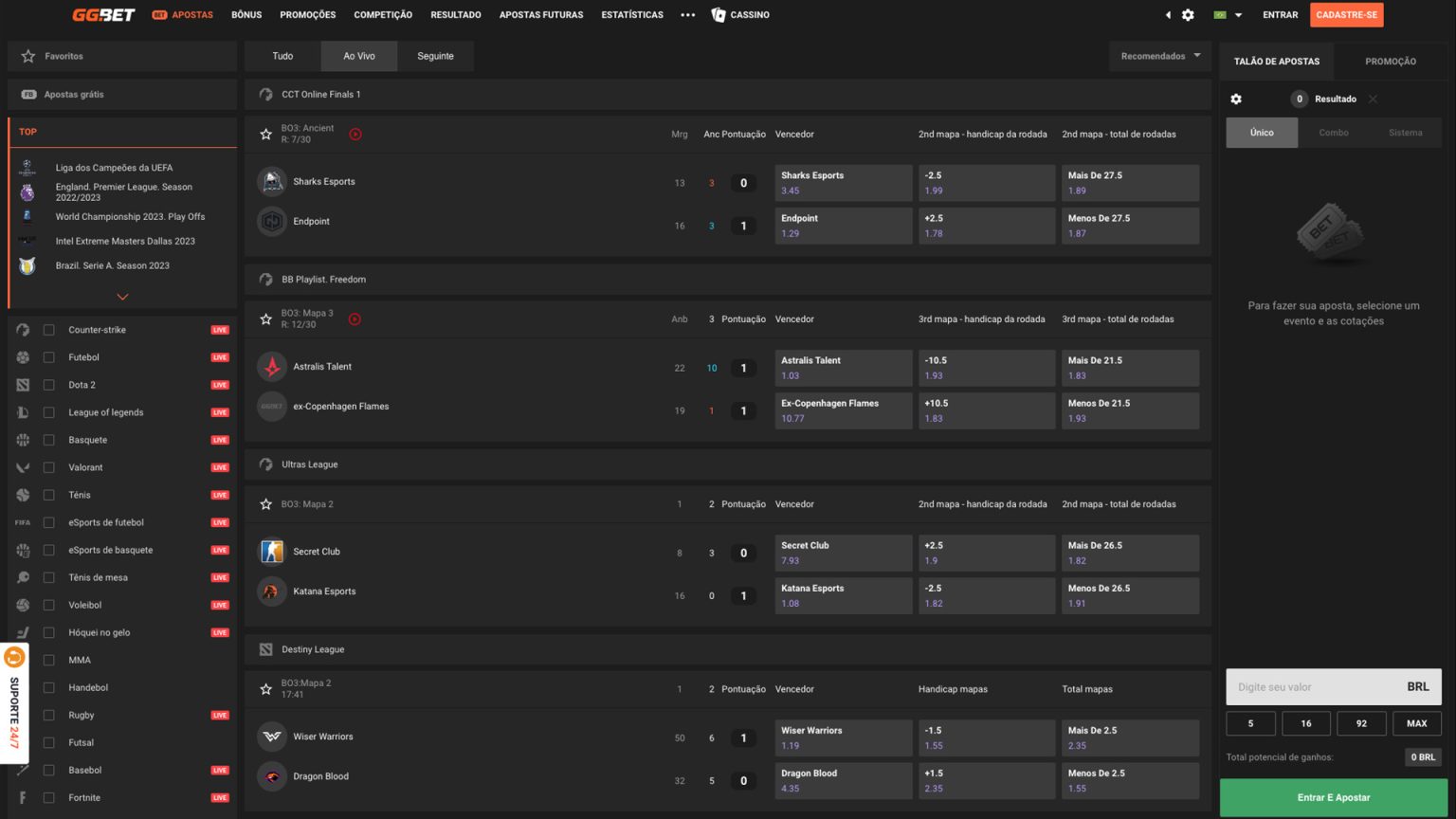This screenshot has width=1456, height=819.
Task: Star the Wiser Warriors vs Dragon Blood match
Action: (265, 689)
